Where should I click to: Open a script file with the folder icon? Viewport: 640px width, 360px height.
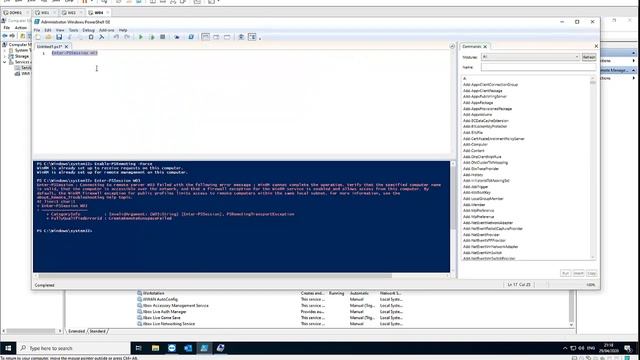tap(48, 37)
